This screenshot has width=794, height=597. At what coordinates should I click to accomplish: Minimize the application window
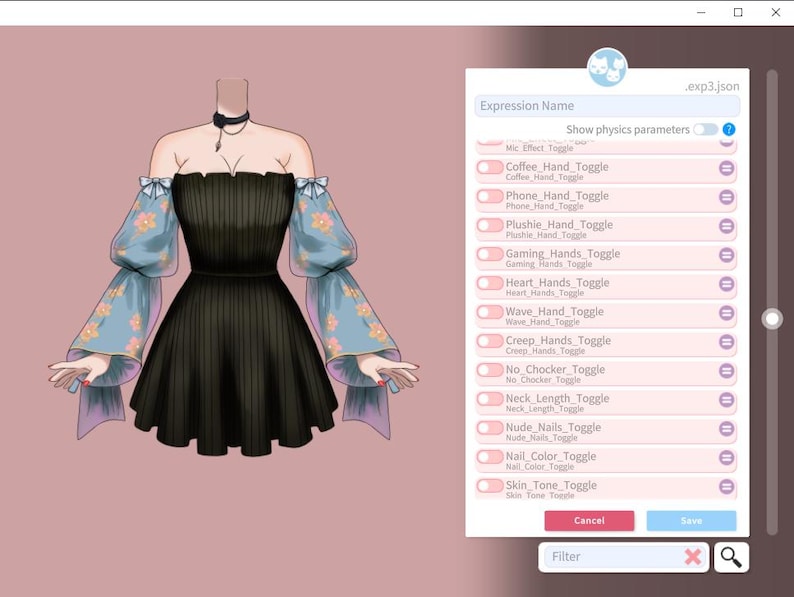(701, 12)
